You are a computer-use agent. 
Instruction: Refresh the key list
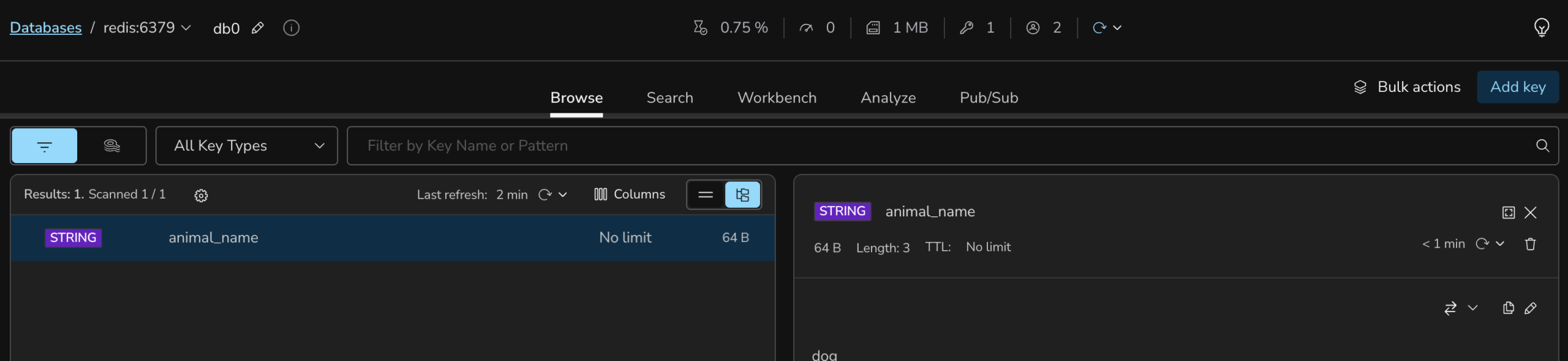pyautogui.click(x=545, y=195)
